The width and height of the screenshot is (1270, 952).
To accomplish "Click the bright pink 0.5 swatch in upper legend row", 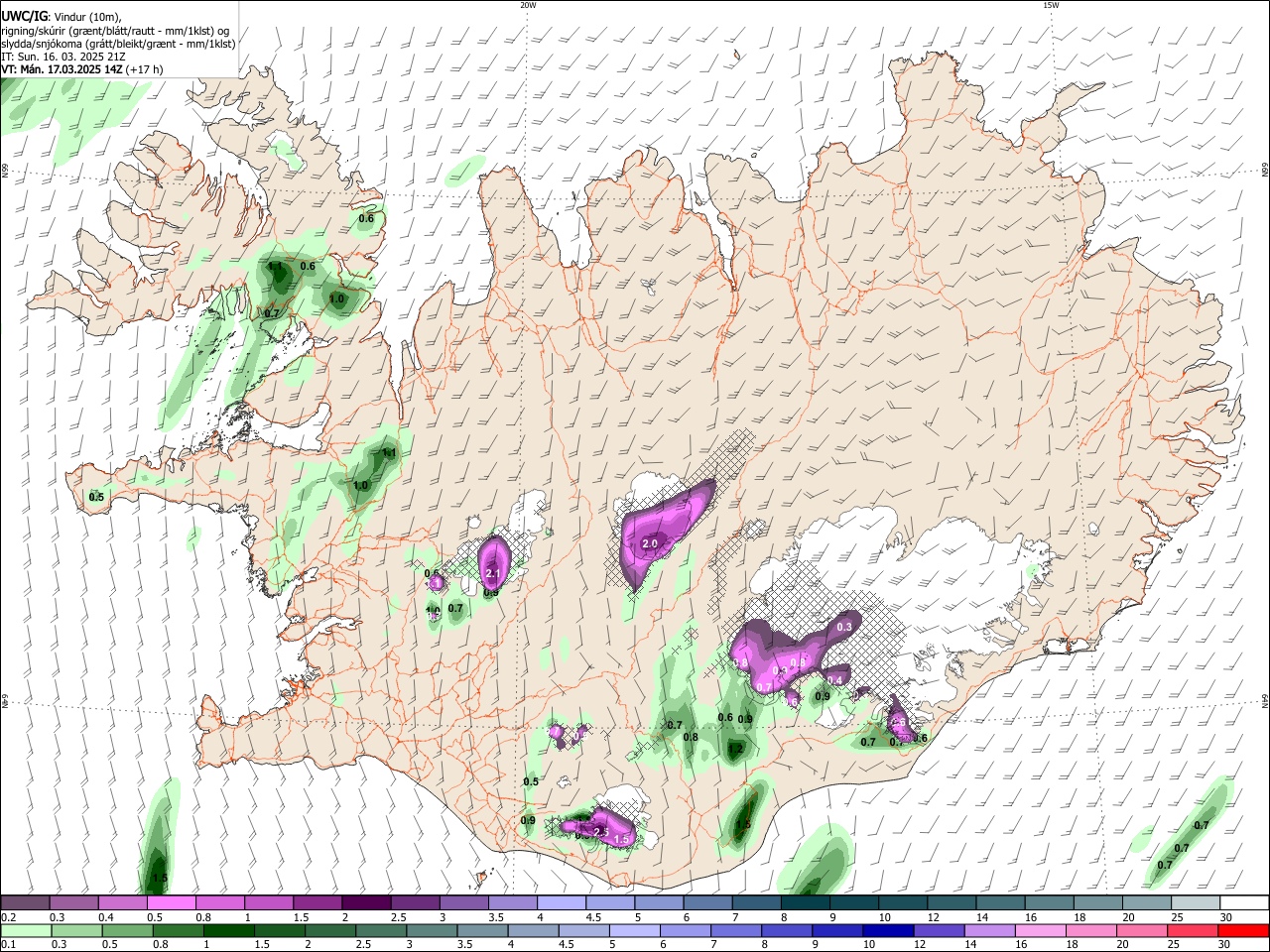I will pyautogui.click(x=171, y=902).
